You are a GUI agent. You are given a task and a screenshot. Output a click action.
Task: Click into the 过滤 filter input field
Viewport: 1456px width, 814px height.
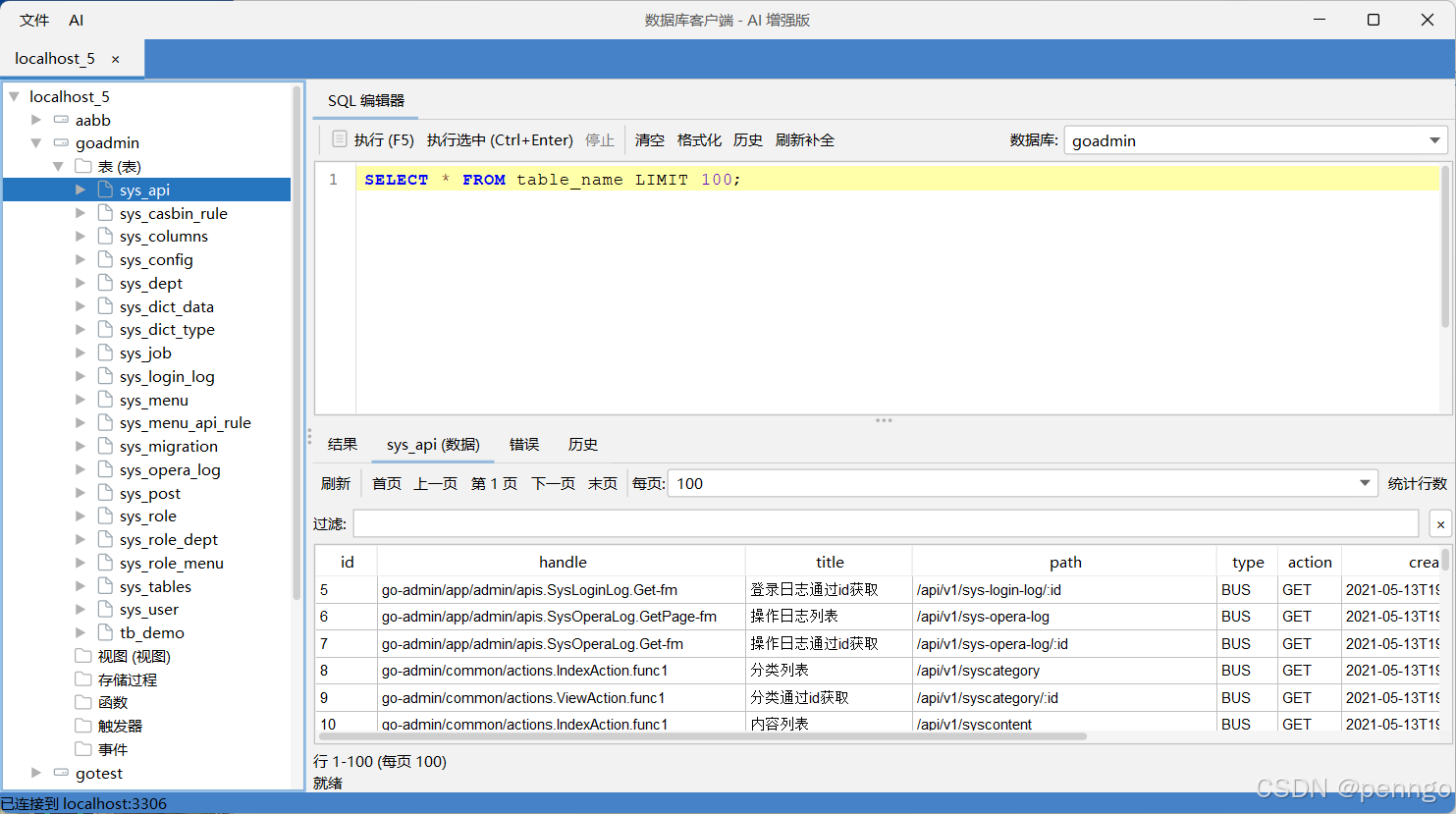(x=886, y=523)
